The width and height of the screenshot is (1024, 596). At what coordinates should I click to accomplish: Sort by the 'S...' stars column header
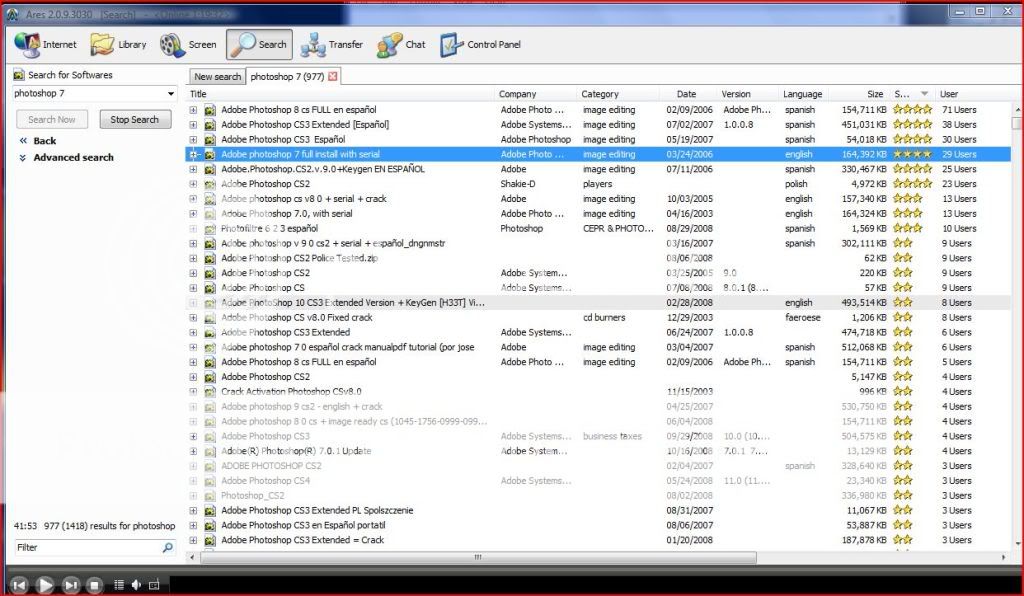912,94
